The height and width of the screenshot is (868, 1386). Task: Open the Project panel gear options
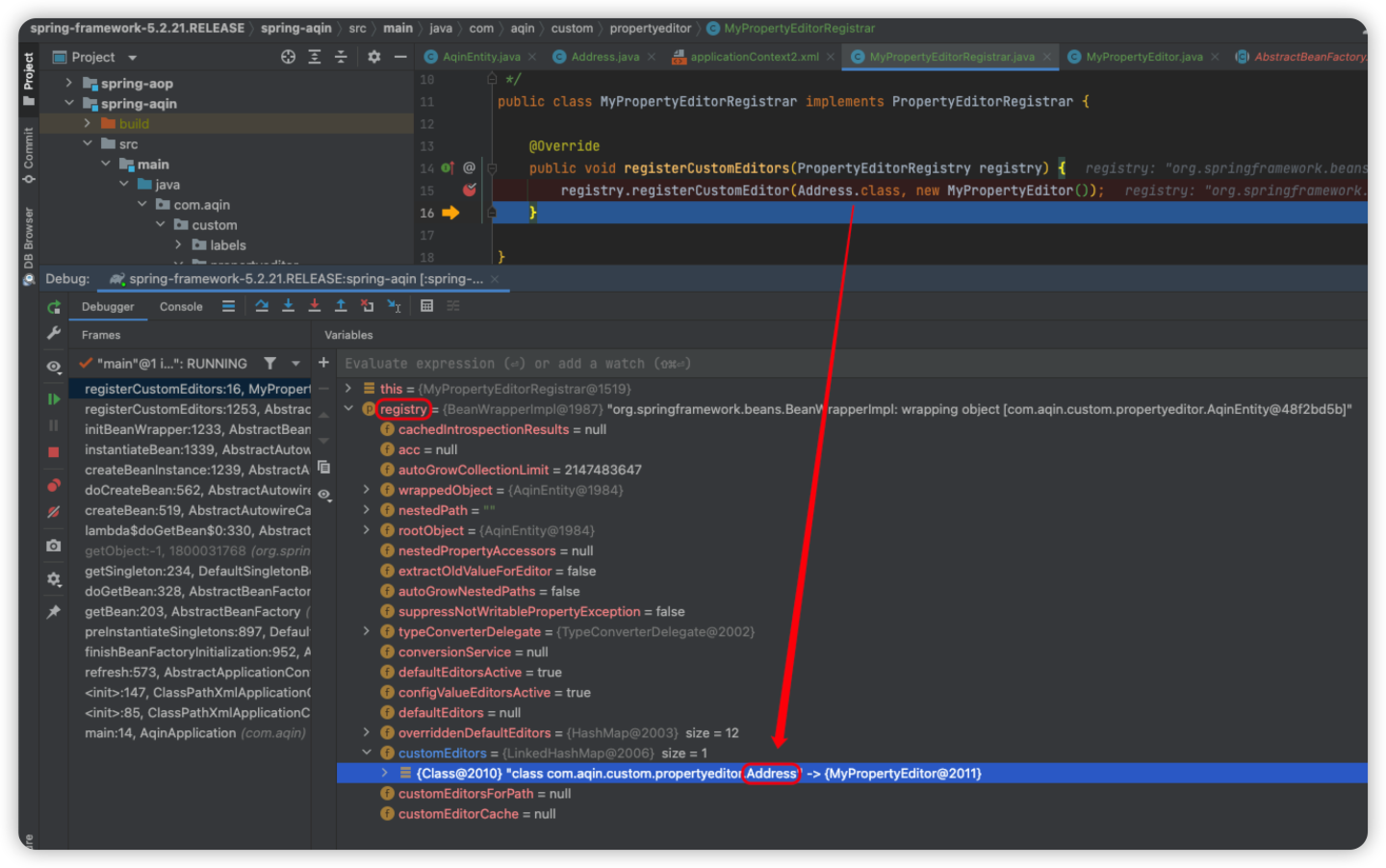click(374, 57)
